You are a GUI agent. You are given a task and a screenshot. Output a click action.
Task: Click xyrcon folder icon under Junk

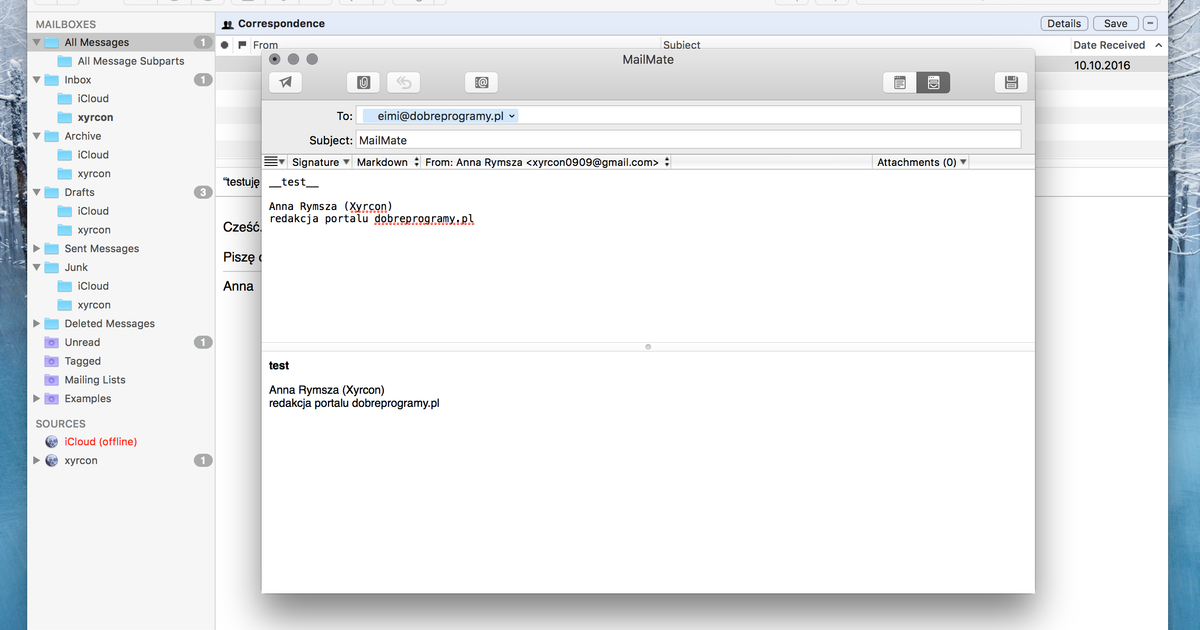[x=65, y=305]
